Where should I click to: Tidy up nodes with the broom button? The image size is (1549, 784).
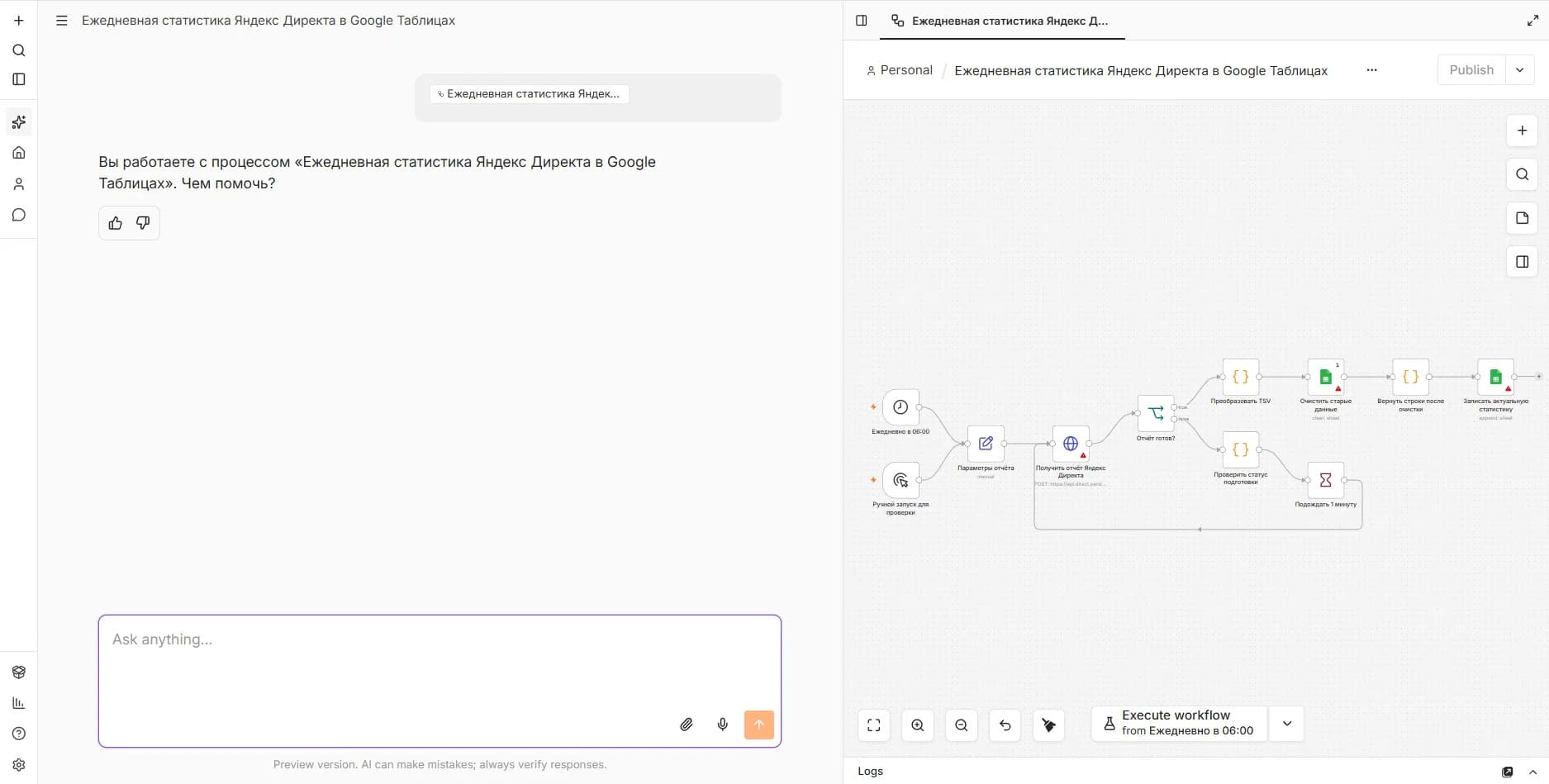(x=1049, y=725)
